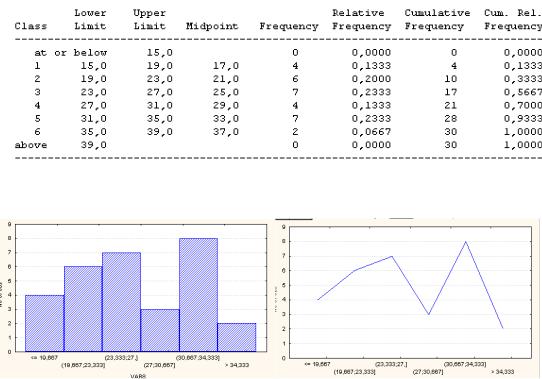This screenshot has width=542, height=379.
Task: Click histogram axis label "> 34,333"
Action: click(x=237, y=365)
